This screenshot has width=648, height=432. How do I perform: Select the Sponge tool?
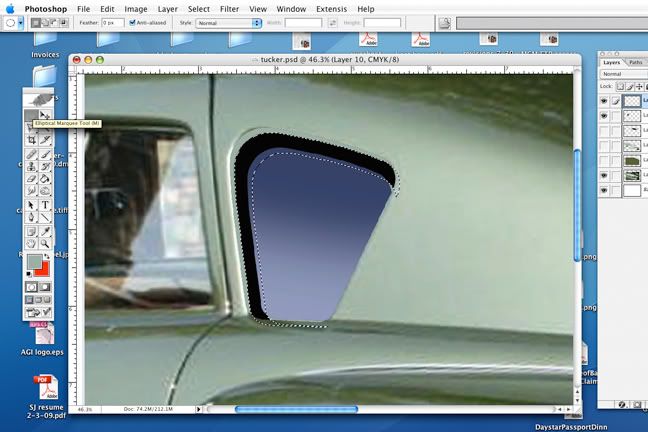point(45,191)
